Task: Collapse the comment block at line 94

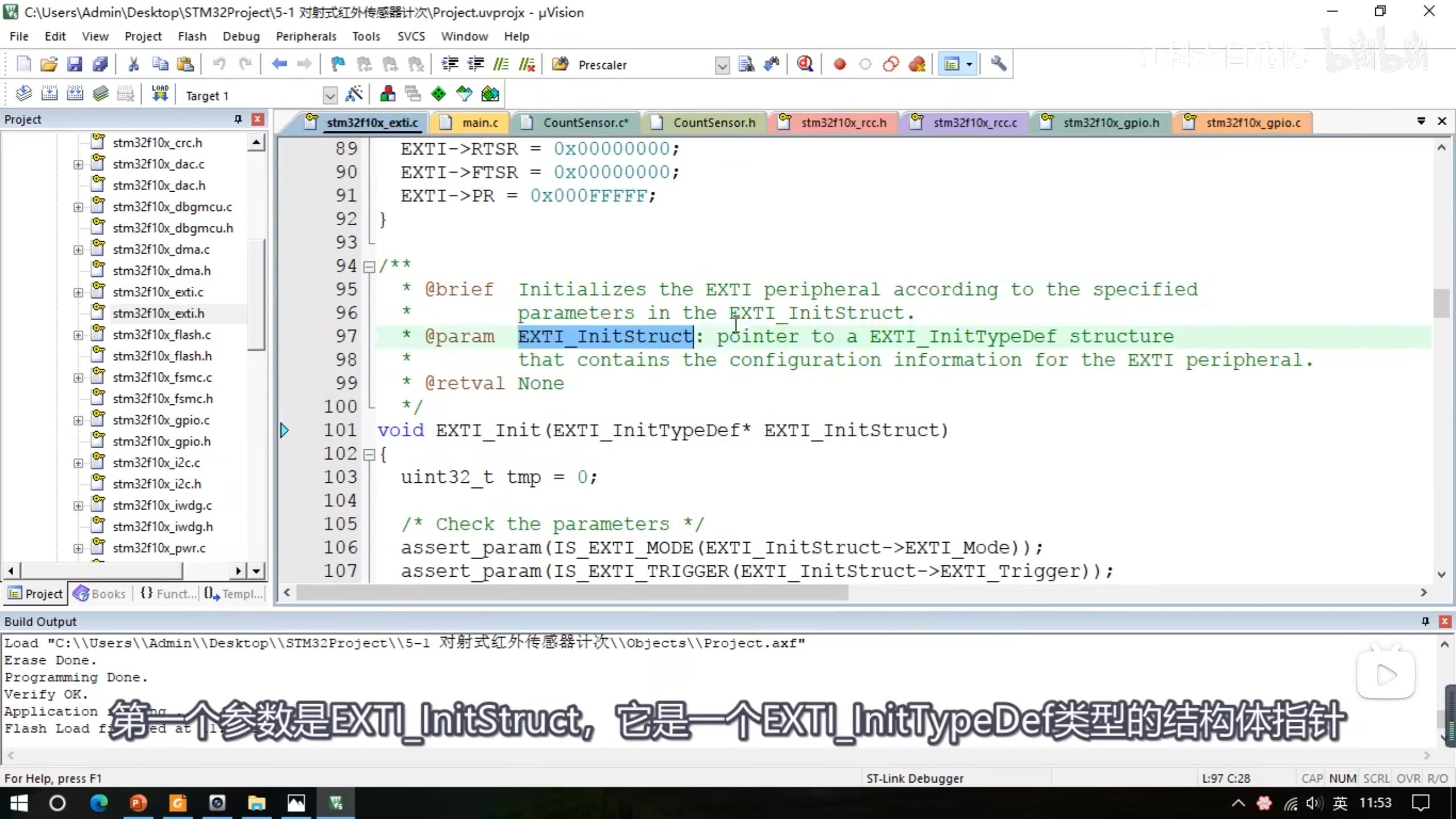Action: coord(369,266)
